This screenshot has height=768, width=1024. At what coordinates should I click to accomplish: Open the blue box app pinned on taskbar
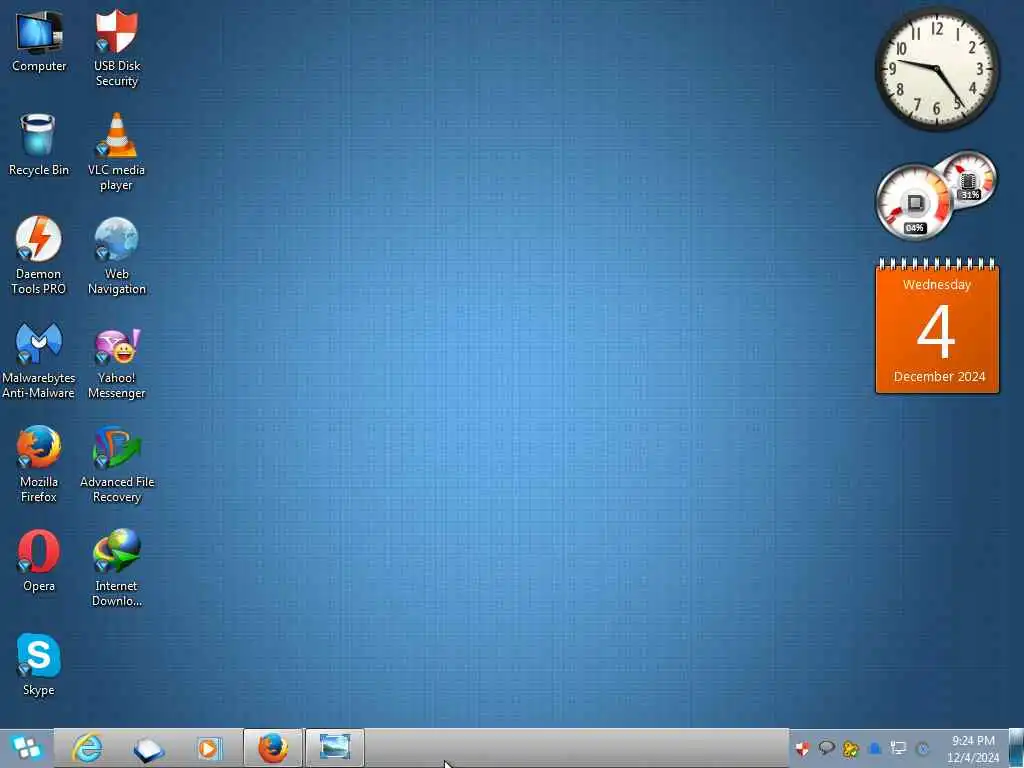pos(149,750)
